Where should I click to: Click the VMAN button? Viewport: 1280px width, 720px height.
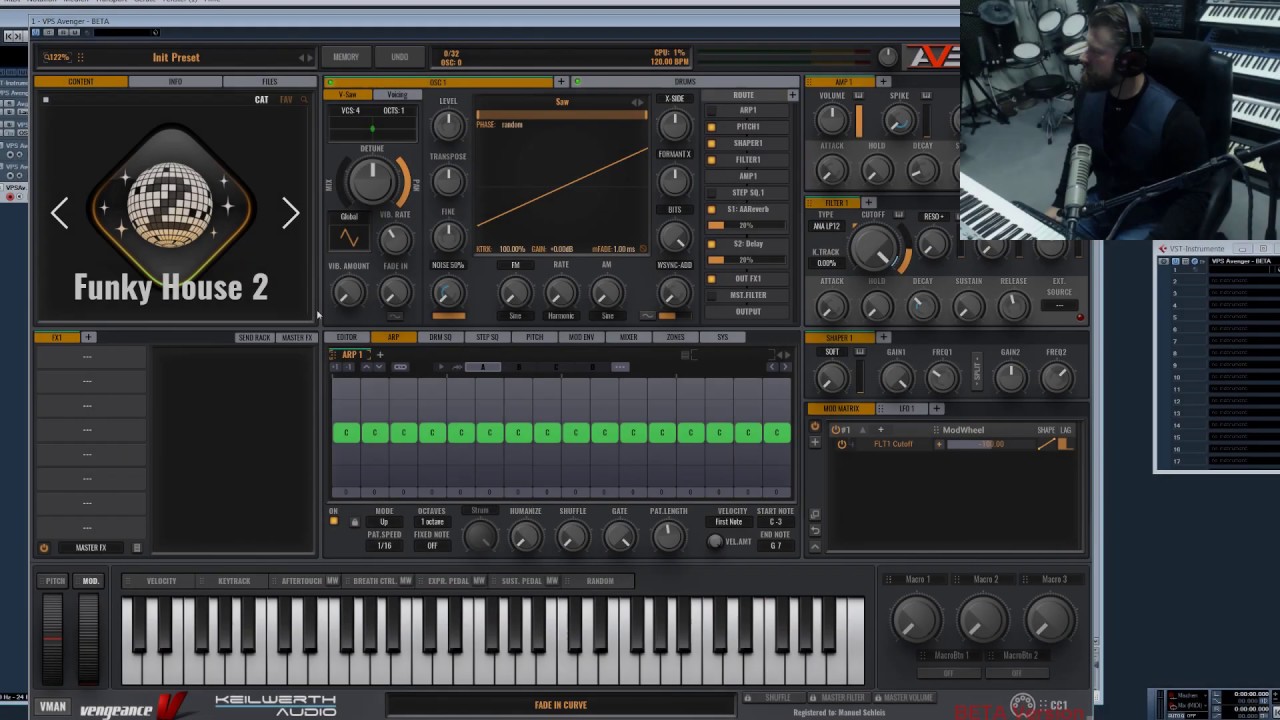[x=53, y=707]
